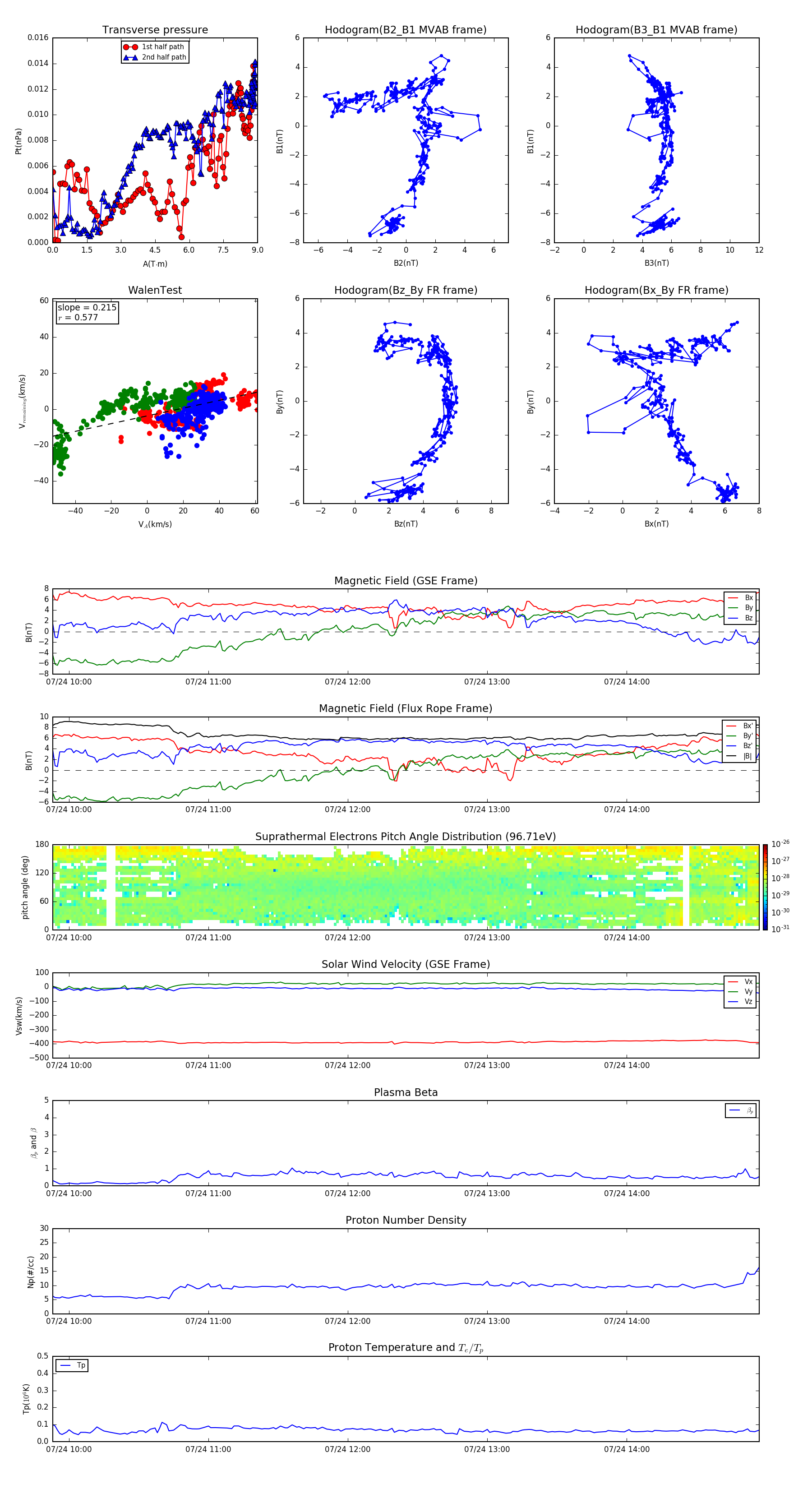
Task: Select the V_A(km/s) x-axis label
Action: [155, 524]
